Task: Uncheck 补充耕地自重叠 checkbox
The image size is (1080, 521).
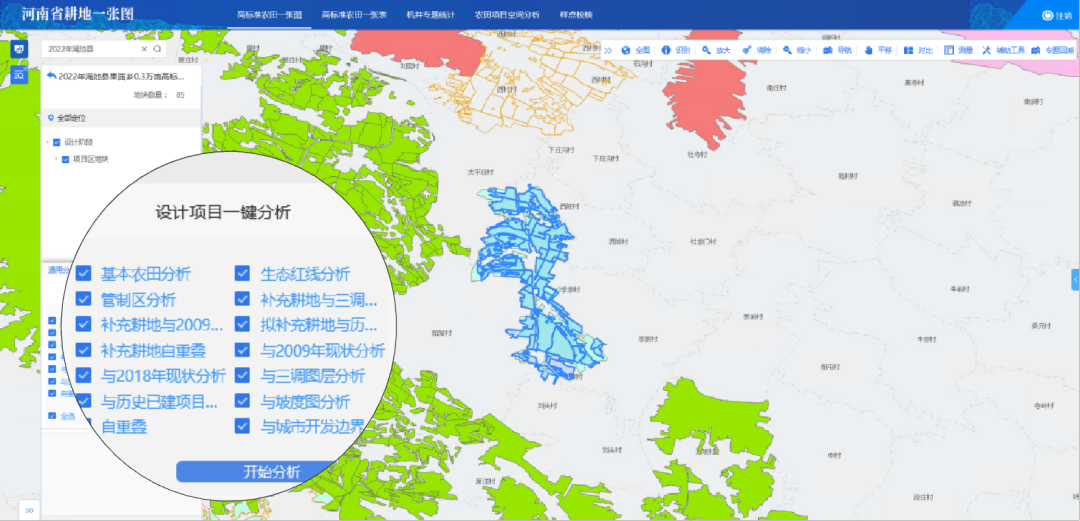Action: 83,350
